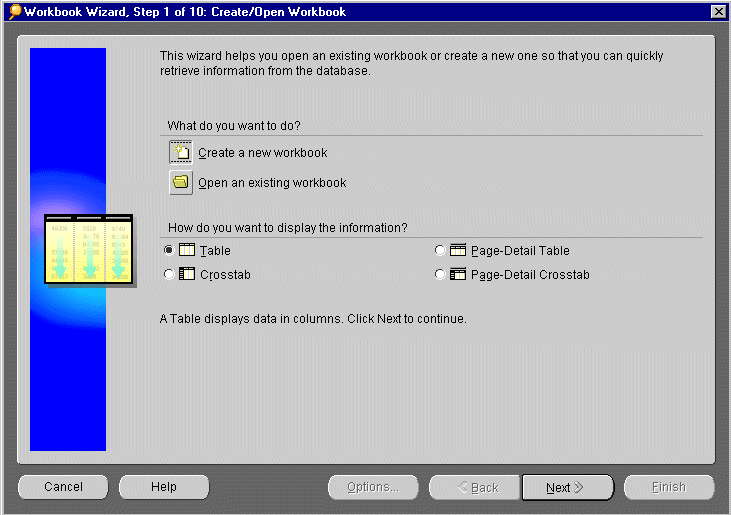Enable the Page-Detail Table radio option
731x515 pixels.
(440, 250)
